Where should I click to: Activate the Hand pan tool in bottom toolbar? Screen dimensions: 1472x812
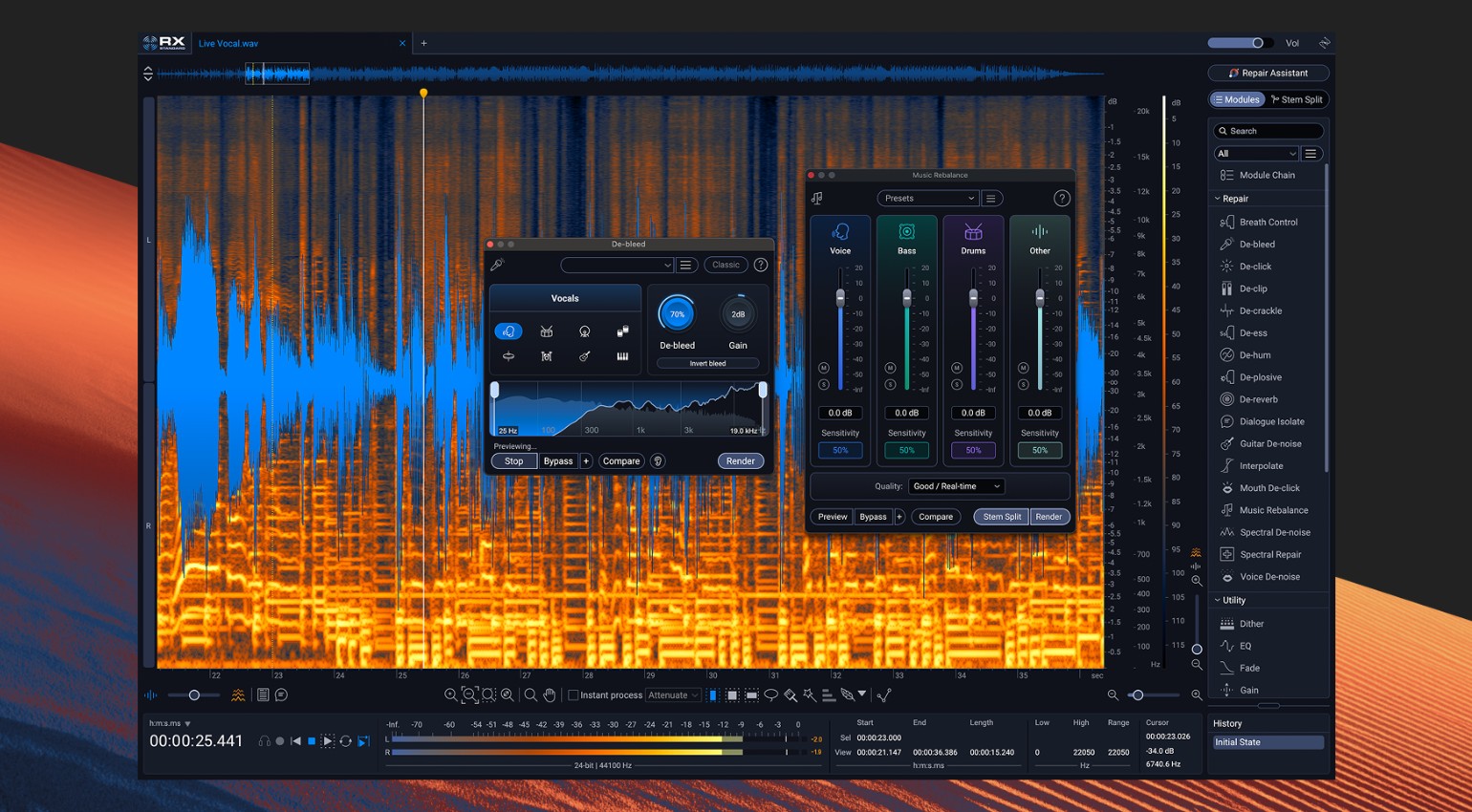tap(550, 695)
